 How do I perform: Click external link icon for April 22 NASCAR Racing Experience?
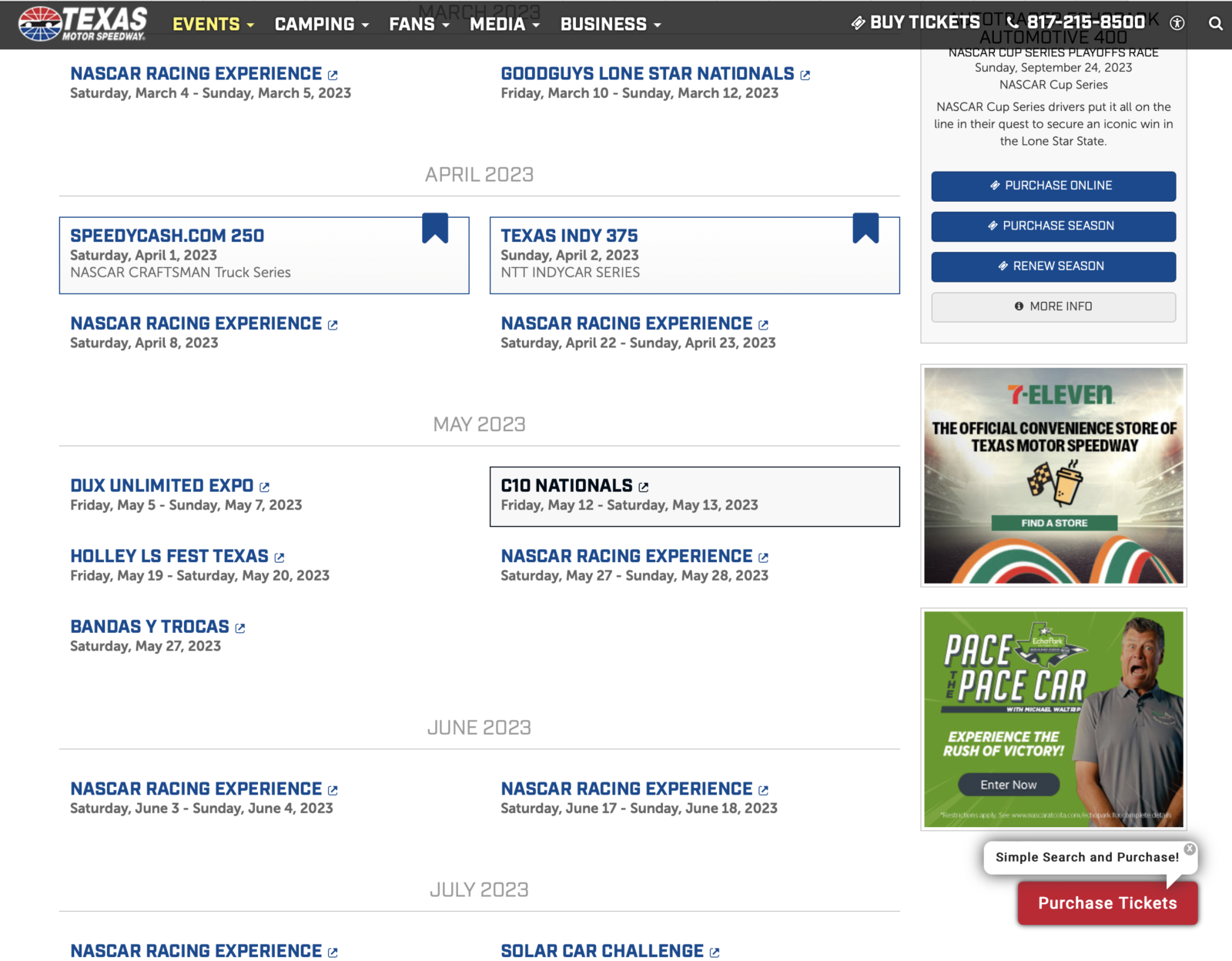coord(764,325)
